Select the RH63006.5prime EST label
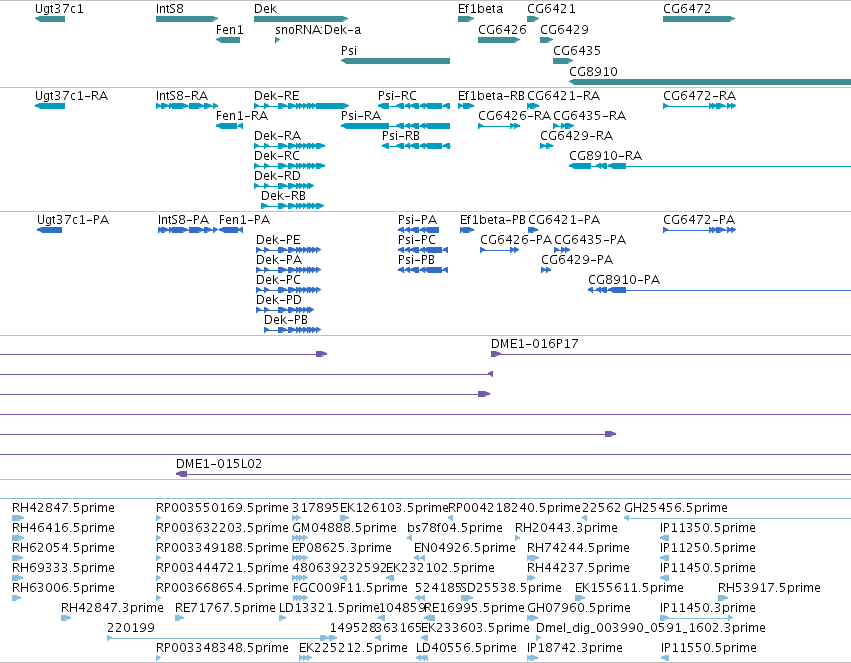Screen dimensions: 851x663 coord(63,589)
